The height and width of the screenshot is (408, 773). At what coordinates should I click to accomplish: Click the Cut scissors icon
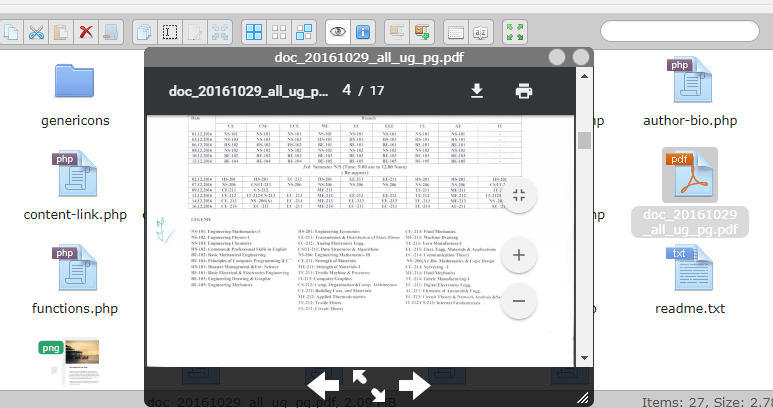[x=36, y=33]
